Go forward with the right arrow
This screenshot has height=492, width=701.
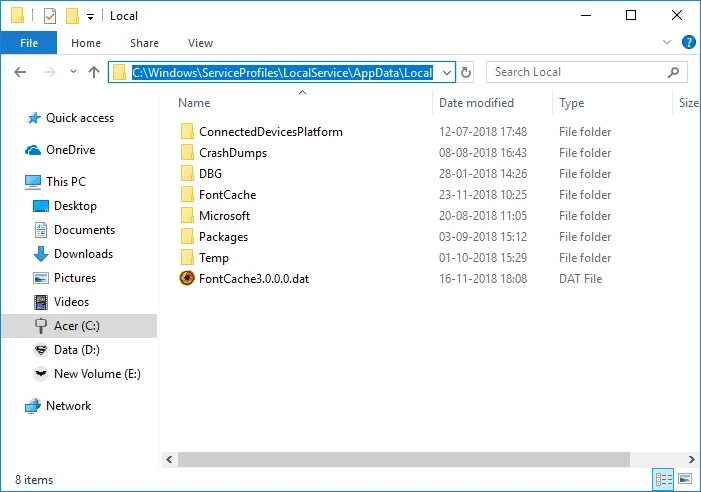[x=50, y=72]
